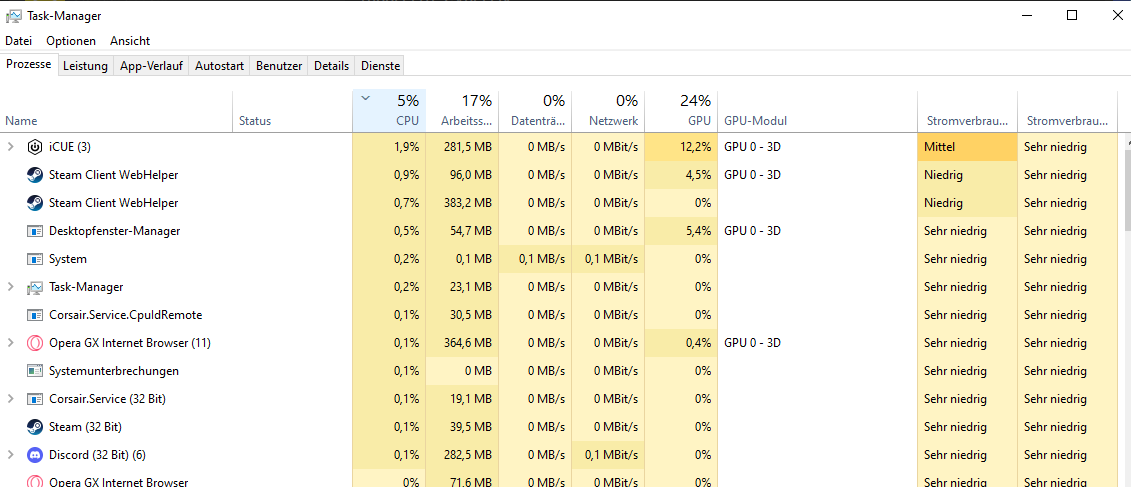Select the Steam (32 Bit) process name
Viewport: 1131px width, 487px height.
point(85,426)
